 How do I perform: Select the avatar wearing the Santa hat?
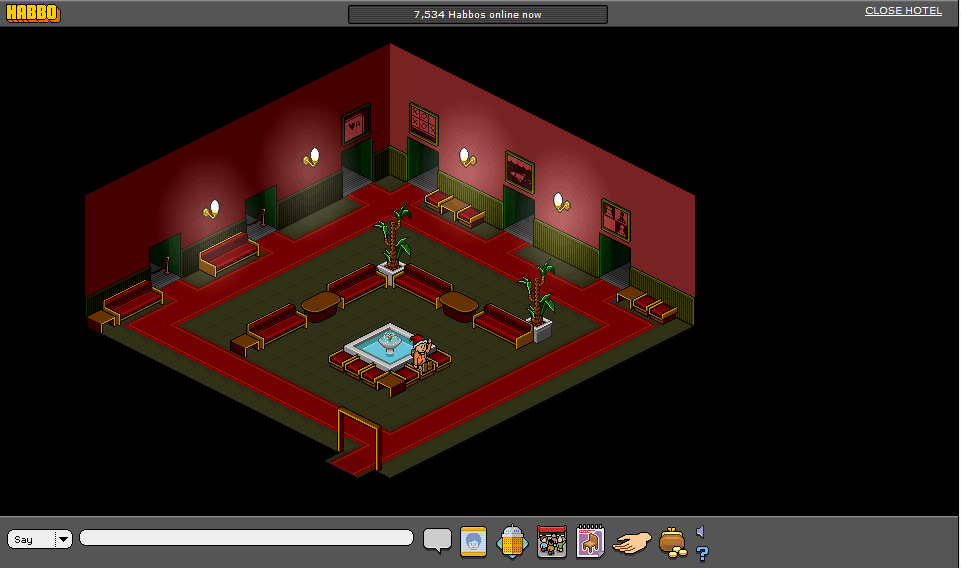[420, 352]
